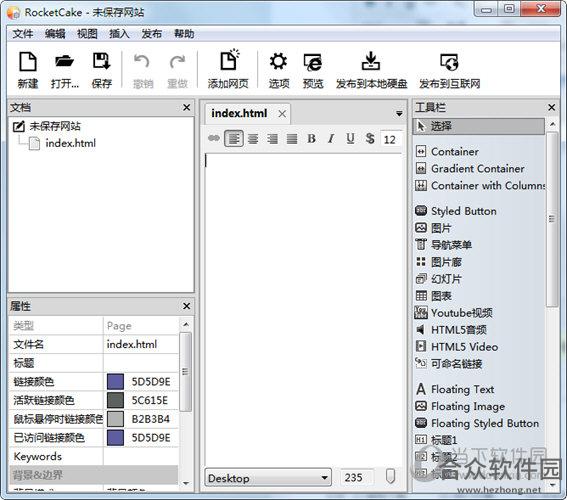Screen dimensions: 567x500
Task: Select 未保存网站 root in document tree
Action: [x=55, y=126]
